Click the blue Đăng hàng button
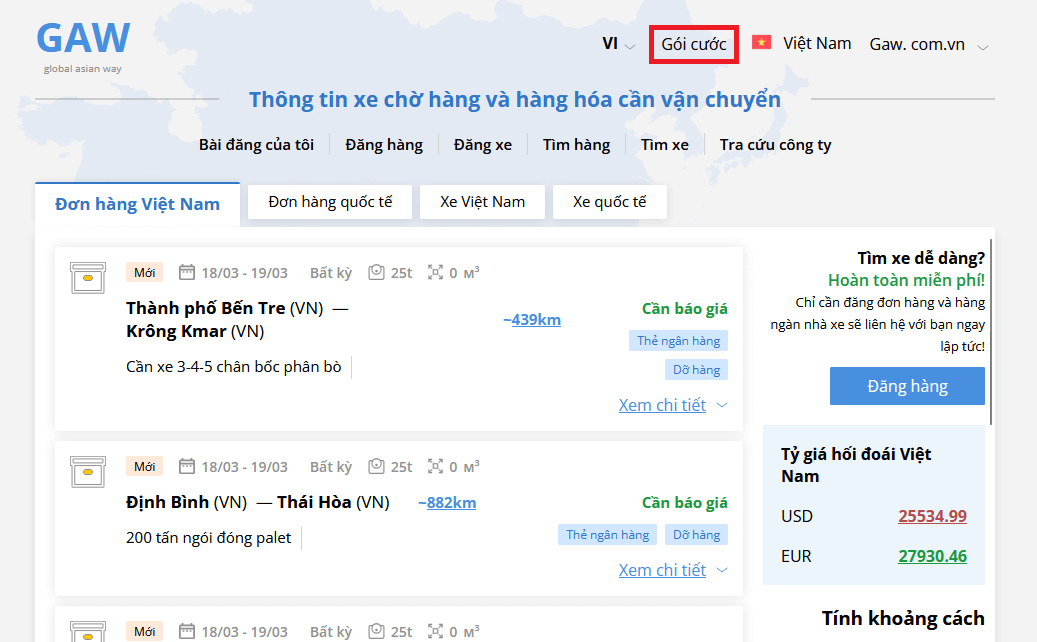The height and width of the screenshot is (642, 1037). point(907,386)
